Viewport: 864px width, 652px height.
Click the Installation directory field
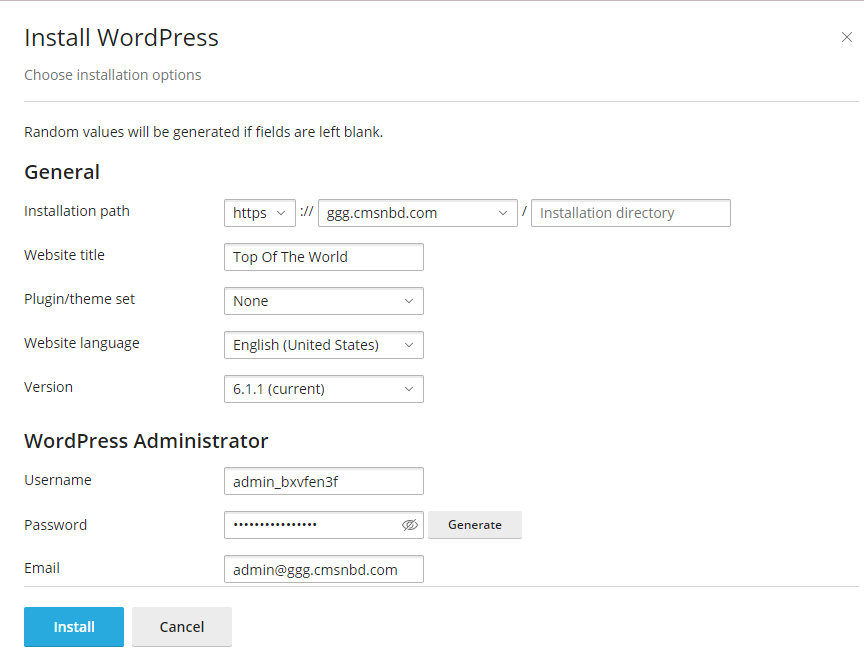(631, 213)
